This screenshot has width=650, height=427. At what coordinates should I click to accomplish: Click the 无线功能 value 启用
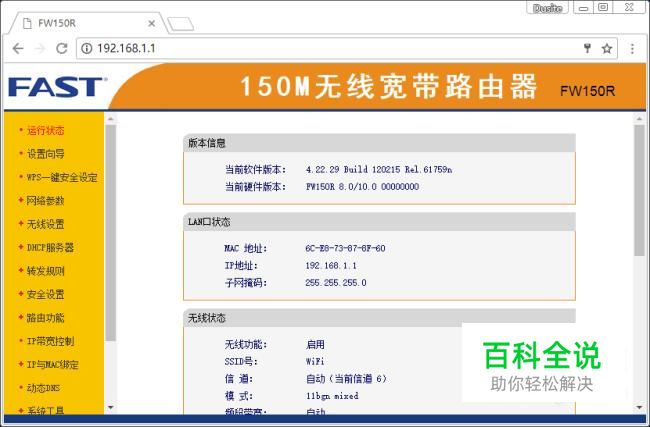point(315,344)
